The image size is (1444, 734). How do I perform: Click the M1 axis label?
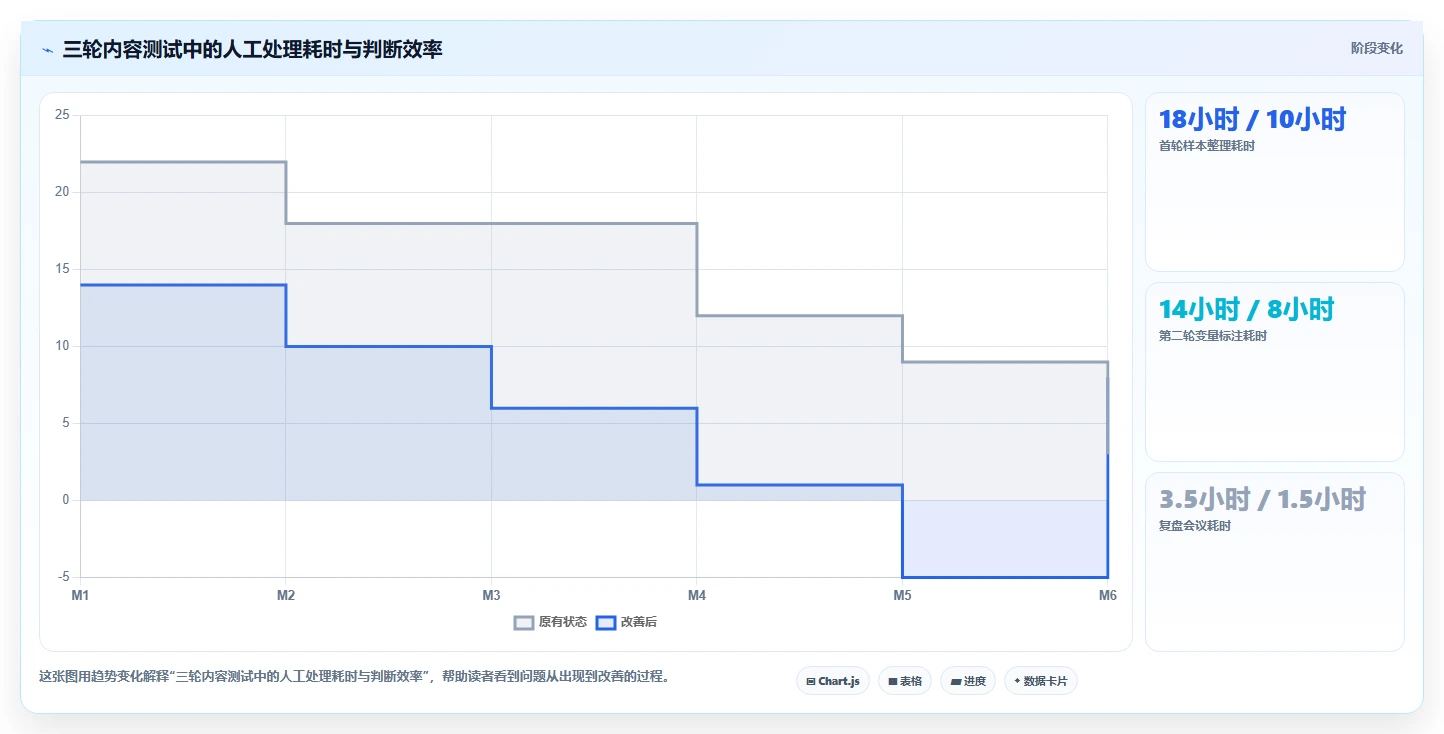[80, 596]
